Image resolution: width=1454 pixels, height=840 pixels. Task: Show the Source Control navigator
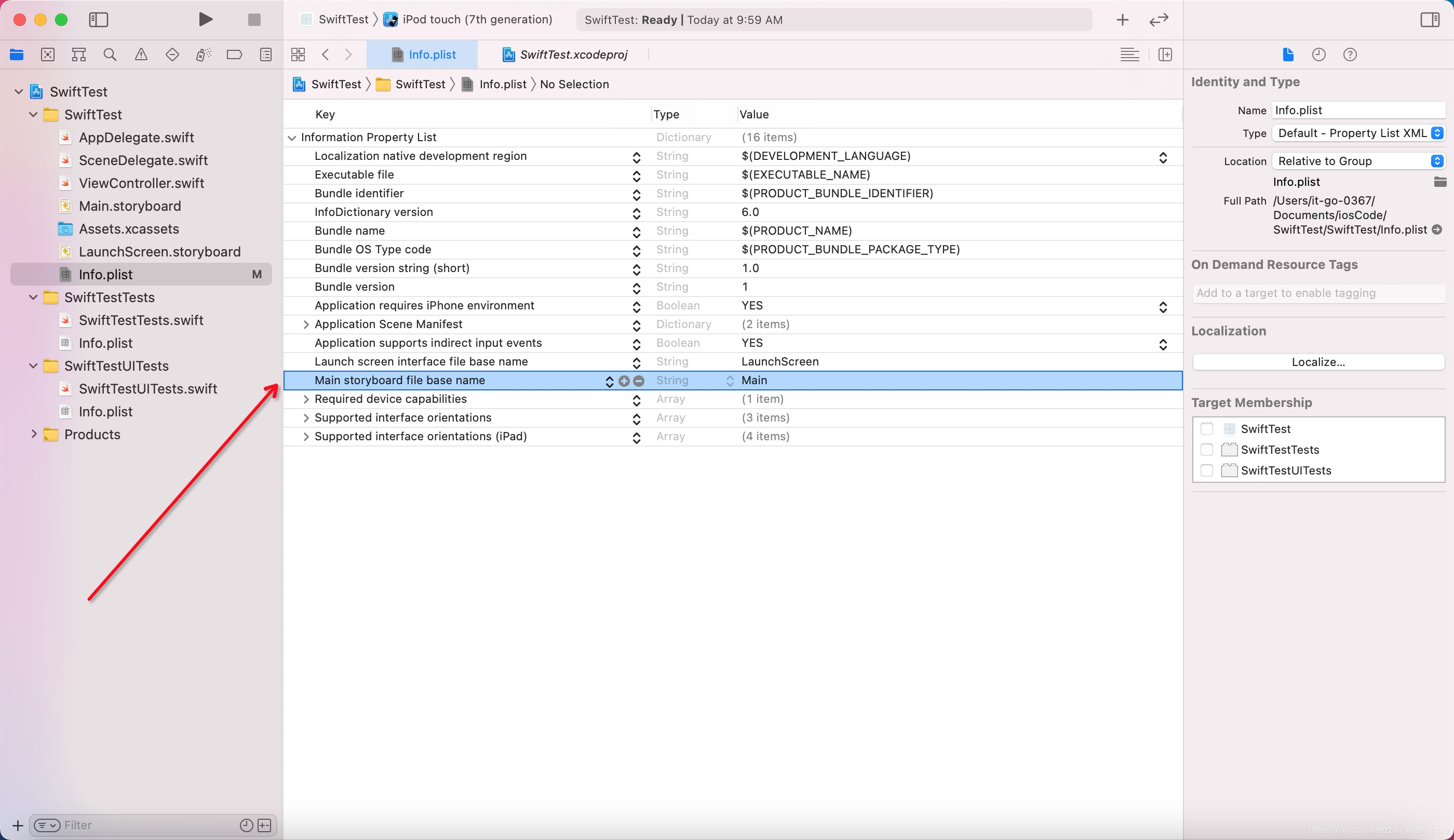(x=48, y=55)
